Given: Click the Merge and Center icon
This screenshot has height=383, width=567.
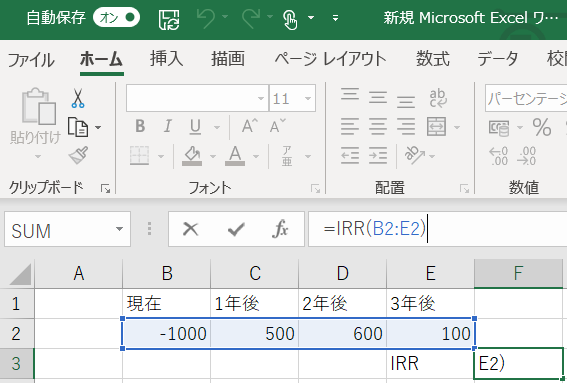Looking at the screenshot, I should coord(436,127).
